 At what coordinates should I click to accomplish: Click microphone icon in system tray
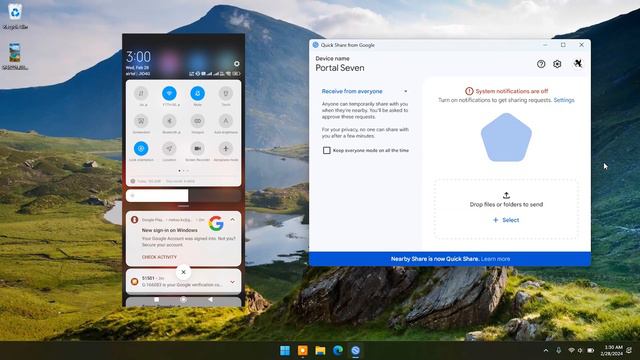[558, 350]
